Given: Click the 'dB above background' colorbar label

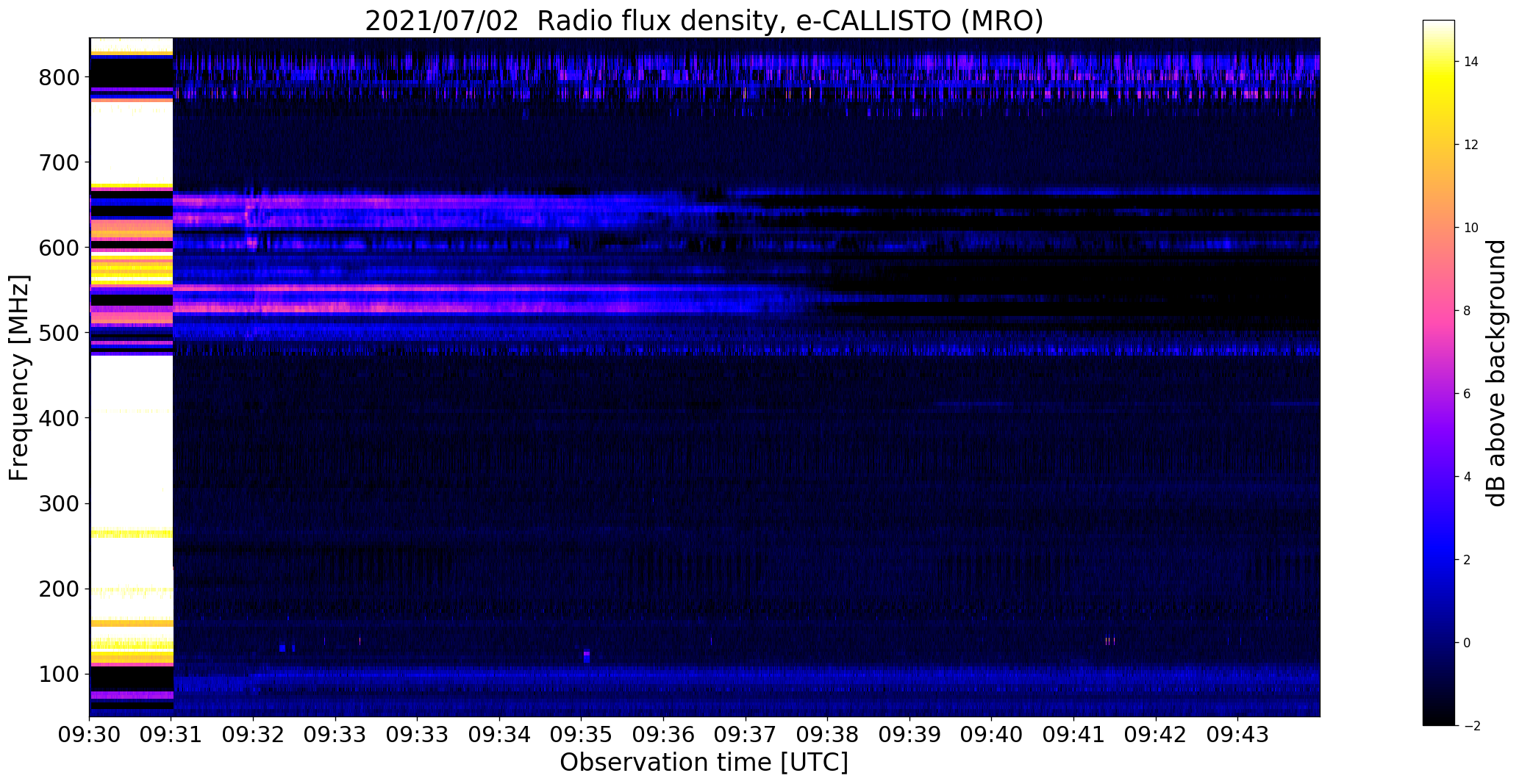Looking at the screenshot, I should click(x=1495, y=373).
